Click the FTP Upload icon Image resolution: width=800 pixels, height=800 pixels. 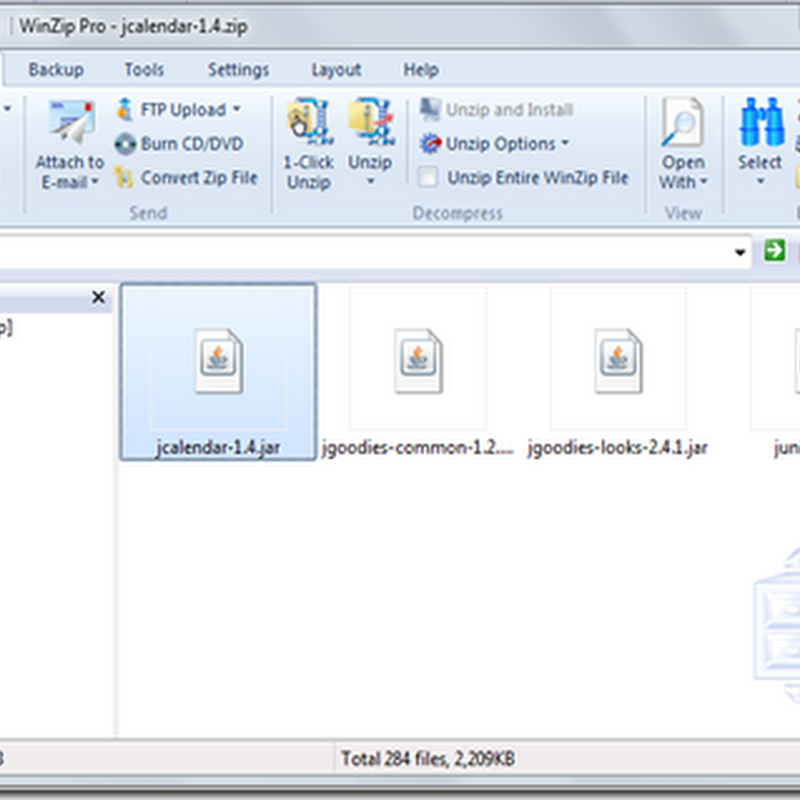124,109
